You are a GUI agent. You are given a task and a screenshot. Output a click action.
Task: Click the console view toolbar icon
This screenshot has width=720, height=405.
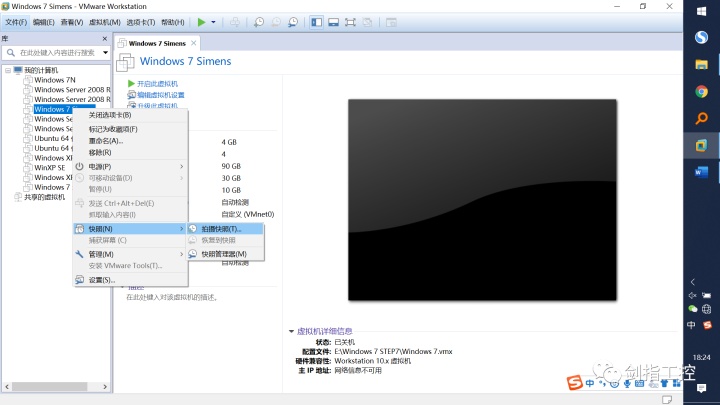(391, 22)
